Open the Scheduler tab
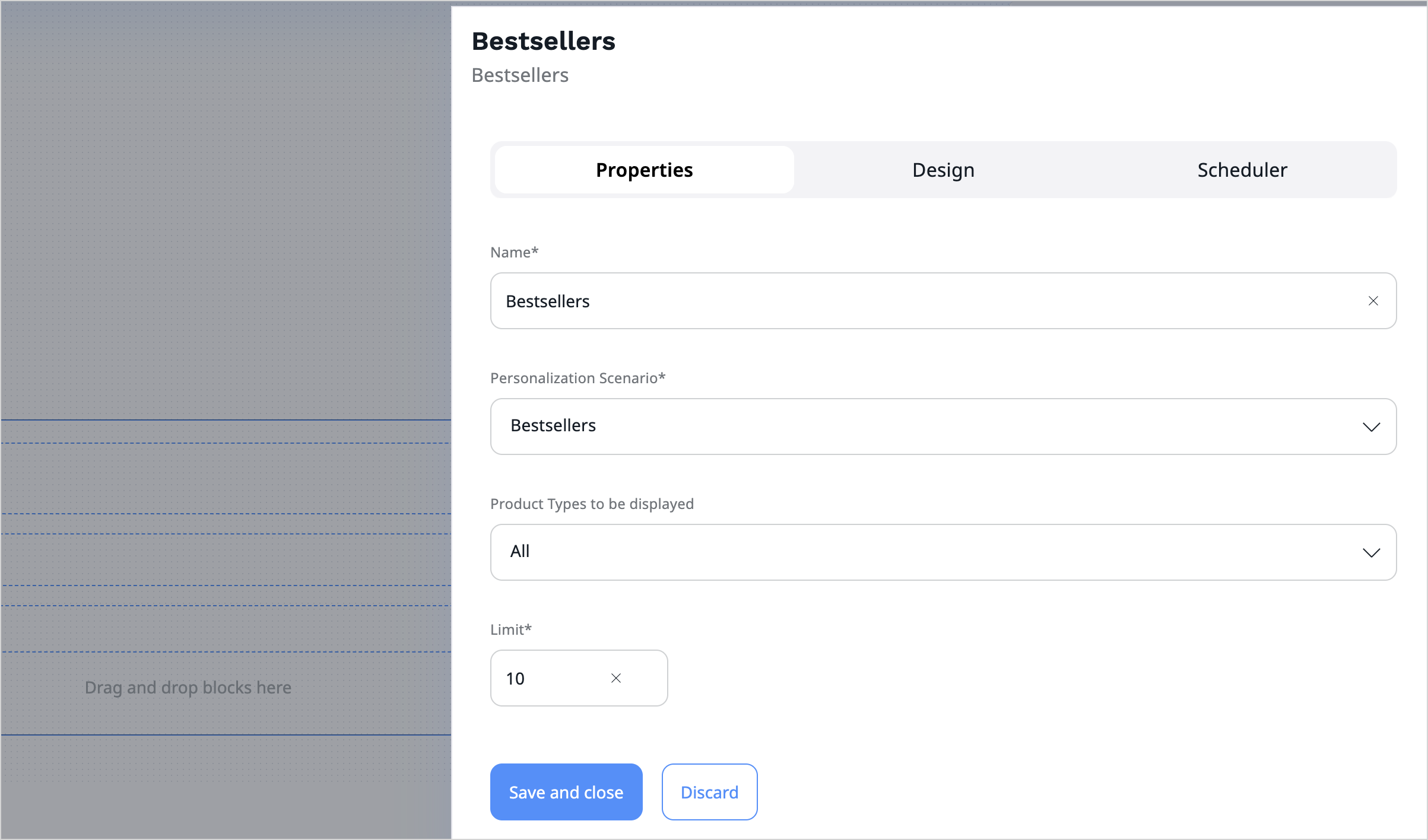This screenshot has width=1428, height=840. point(1242,170)
